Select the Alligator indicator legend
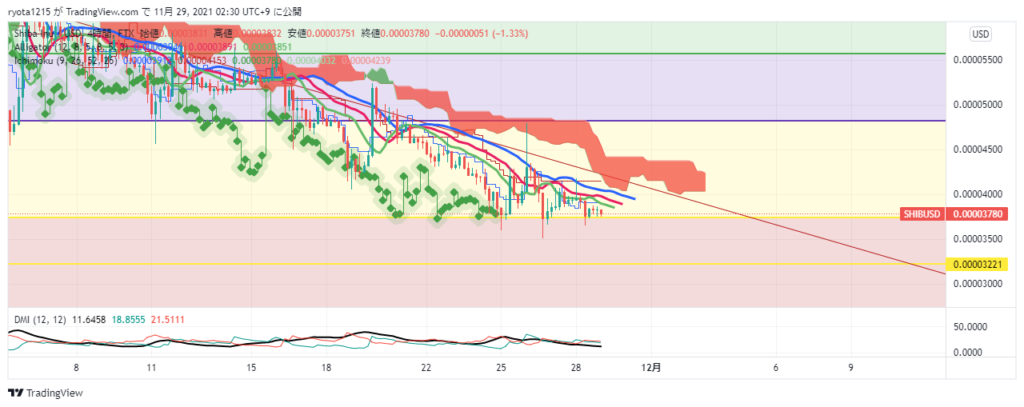The width and height of the screenshot is (1024, 407). pos(45,47)
